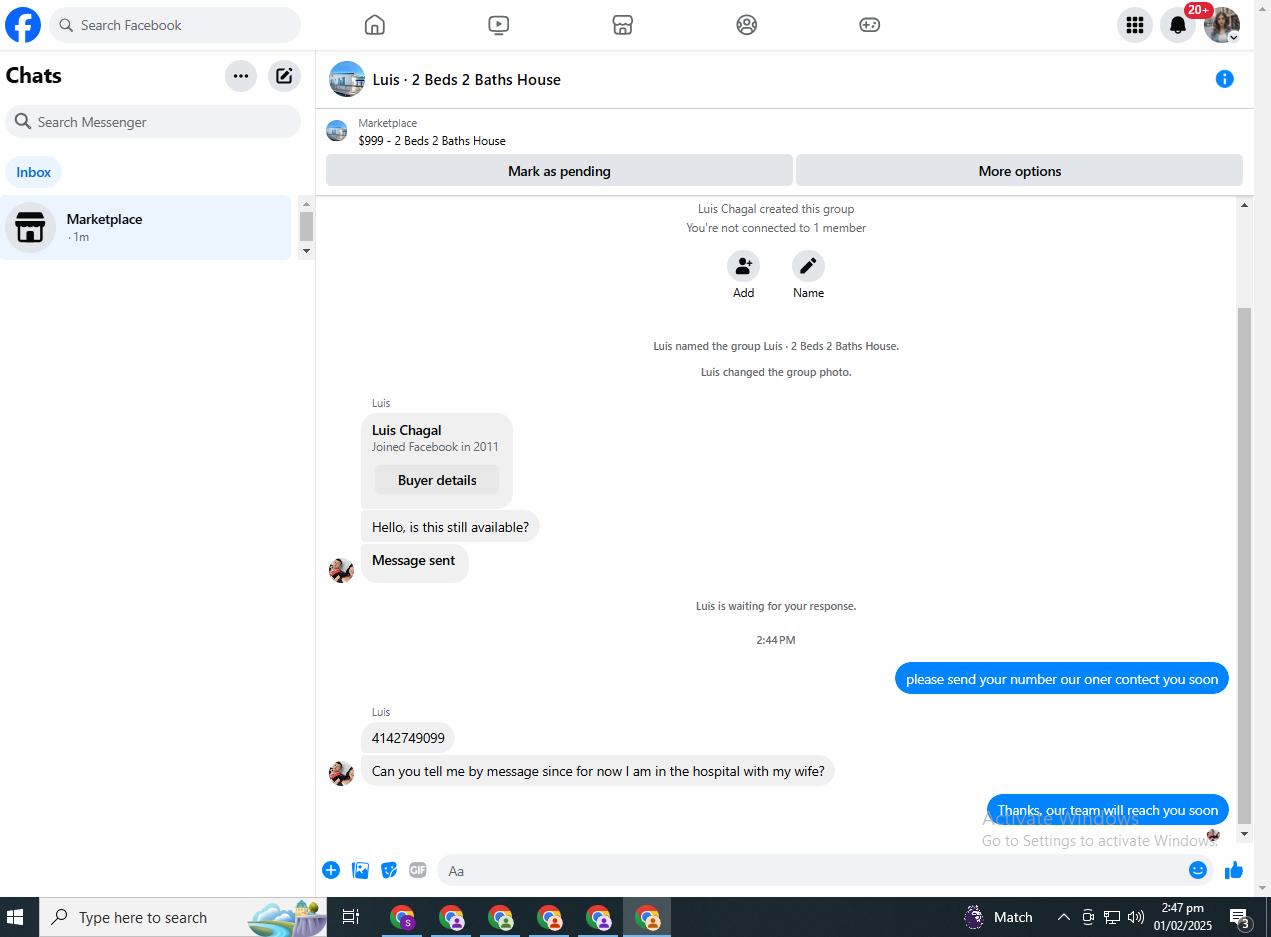Click the conversation header title Luis · 2 Beds 2 Baths House

[467, 80]
